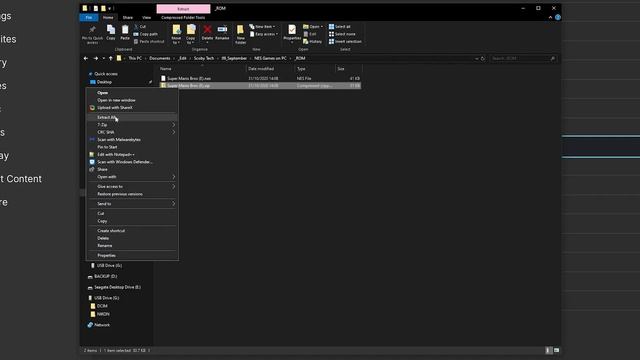Click the Explorer help question mark
The image size is (640, 360).
pyautogui.click(x=558, y=17)
